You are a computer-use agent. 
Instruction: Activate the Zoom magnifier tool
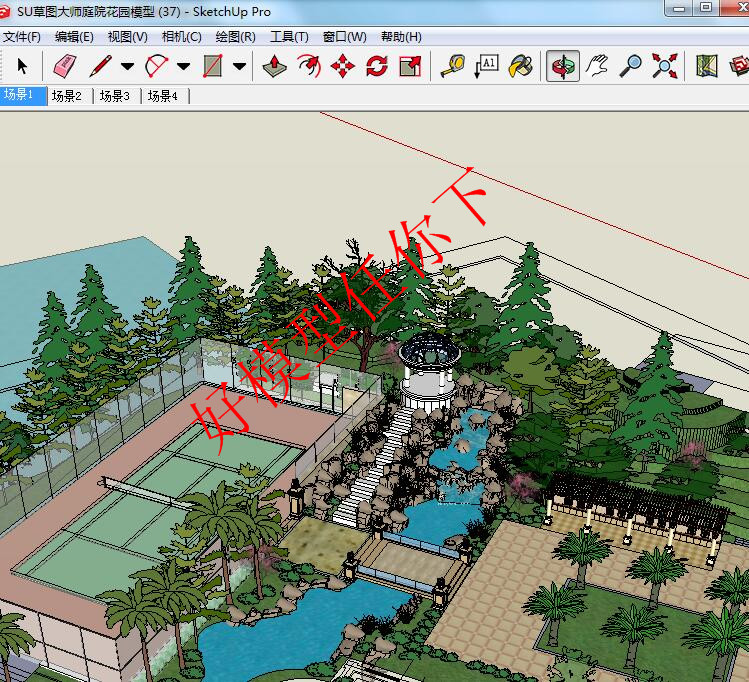pyautogui.click(x=631, y=66)
